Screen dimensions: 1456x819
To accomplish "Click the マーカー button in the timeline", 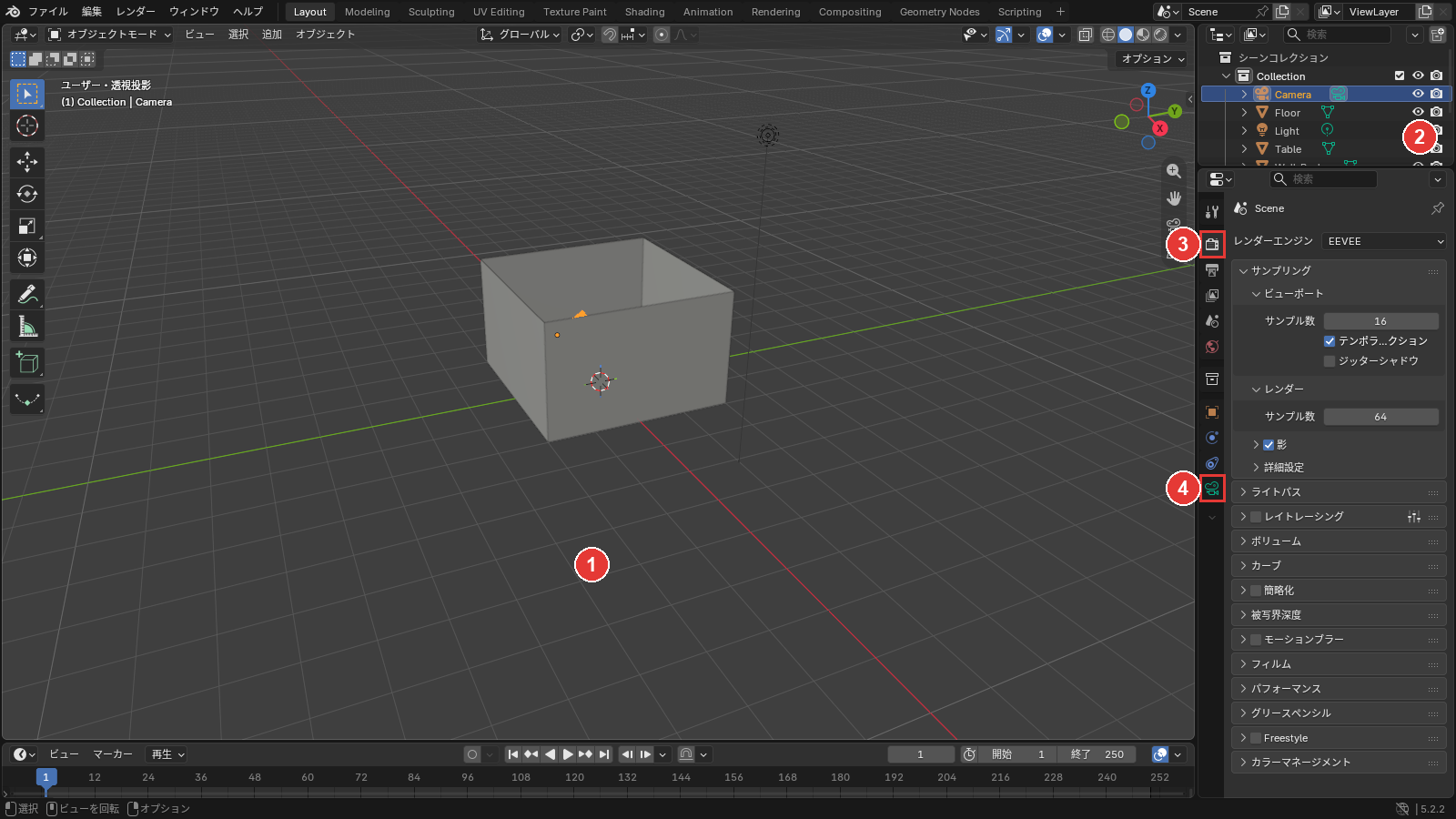I will click(x=113, y=754).
